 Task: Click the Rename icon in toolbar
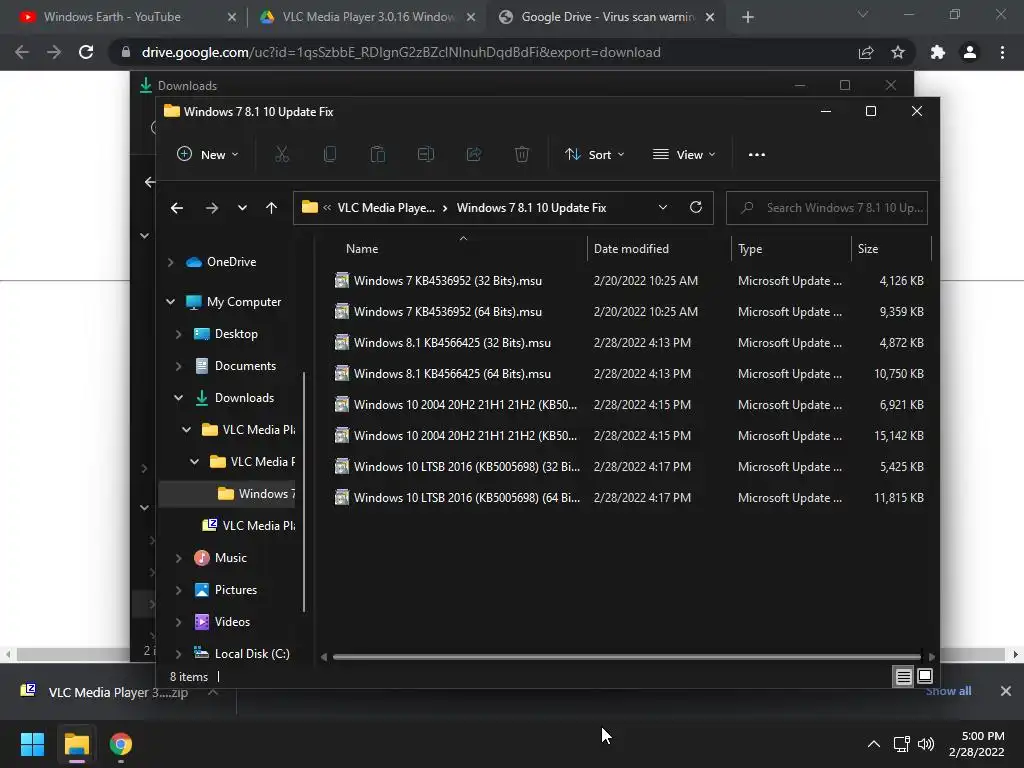[426, 155]
